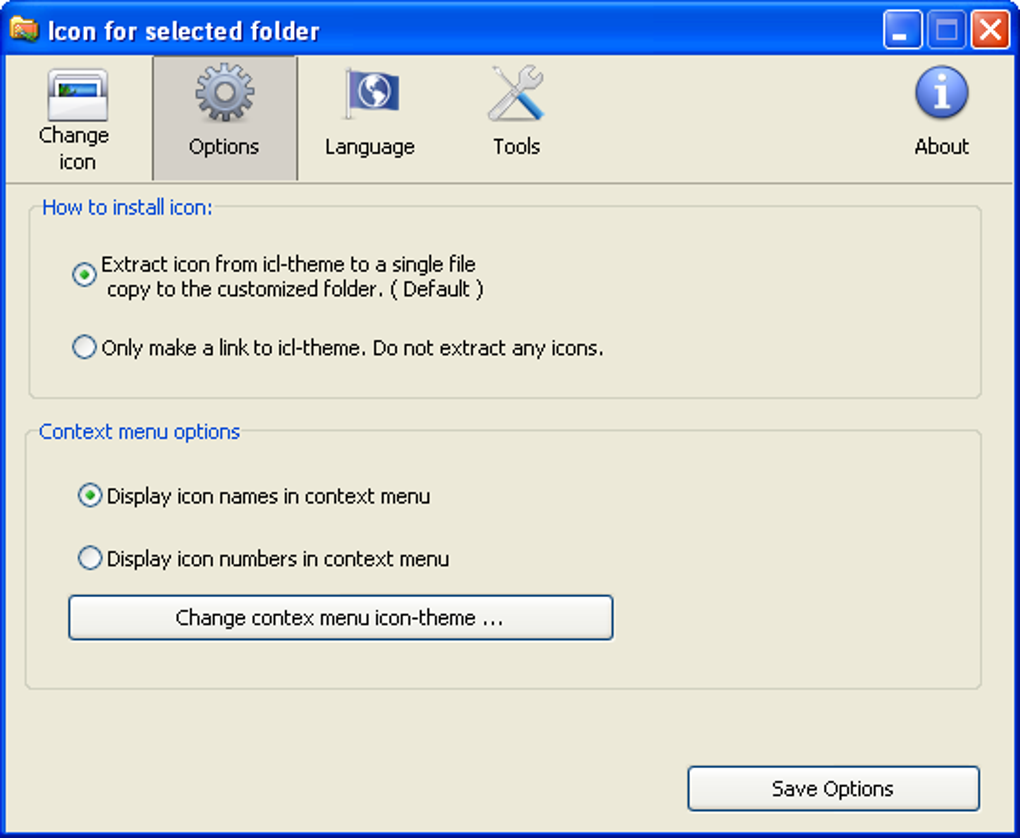
Task: Minimize the window
Action: 902,30
